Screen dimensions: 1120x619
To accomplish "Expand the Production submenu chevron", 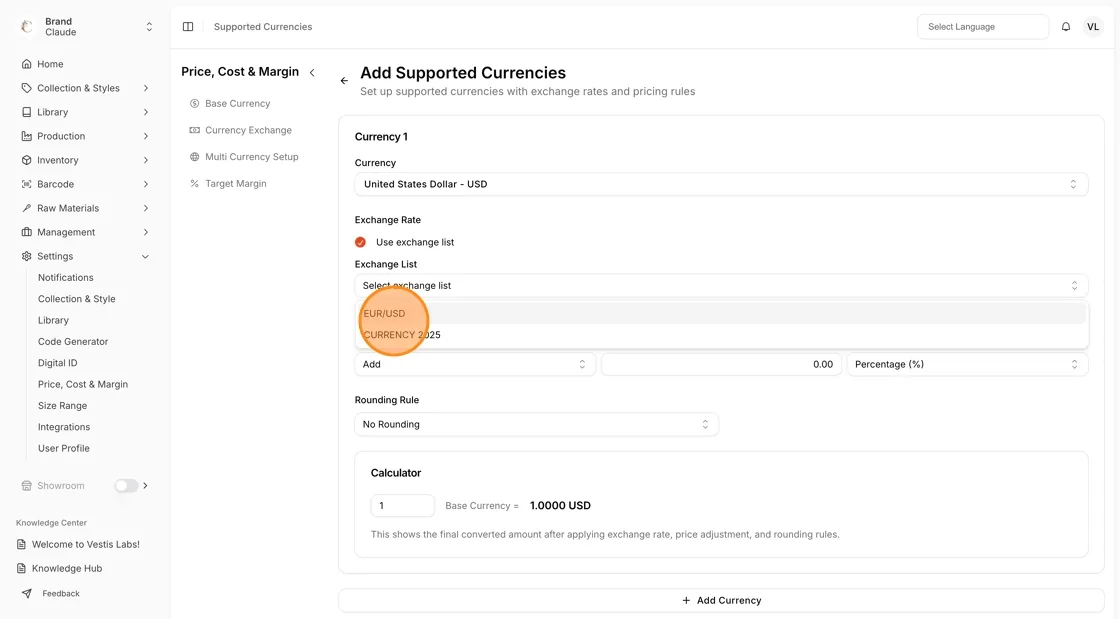I will 146,136.
